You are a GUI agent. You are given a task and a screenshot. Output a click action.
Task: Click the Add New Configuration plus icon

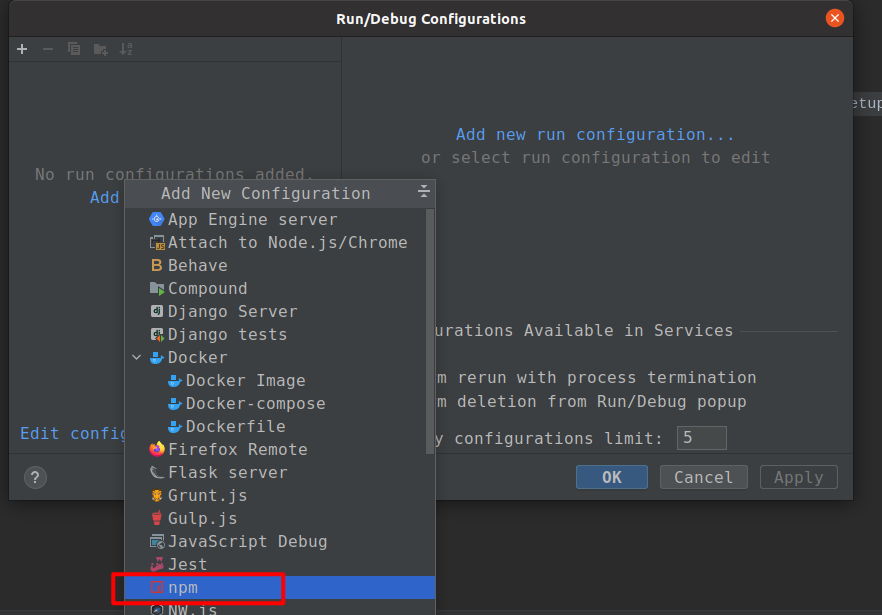point(22,49)
